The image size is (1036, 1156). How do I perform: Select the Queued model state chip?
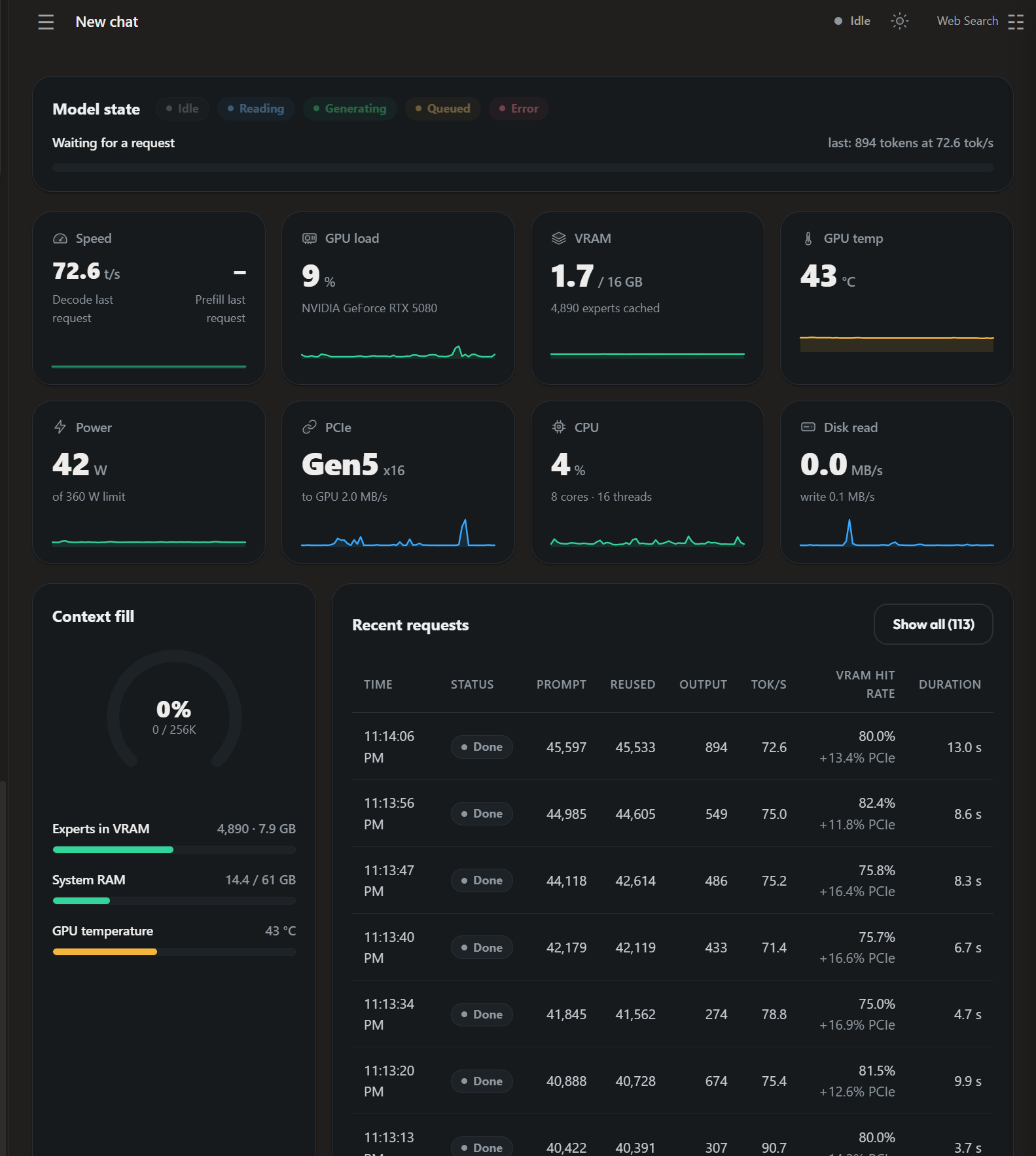tap(443, 109)
